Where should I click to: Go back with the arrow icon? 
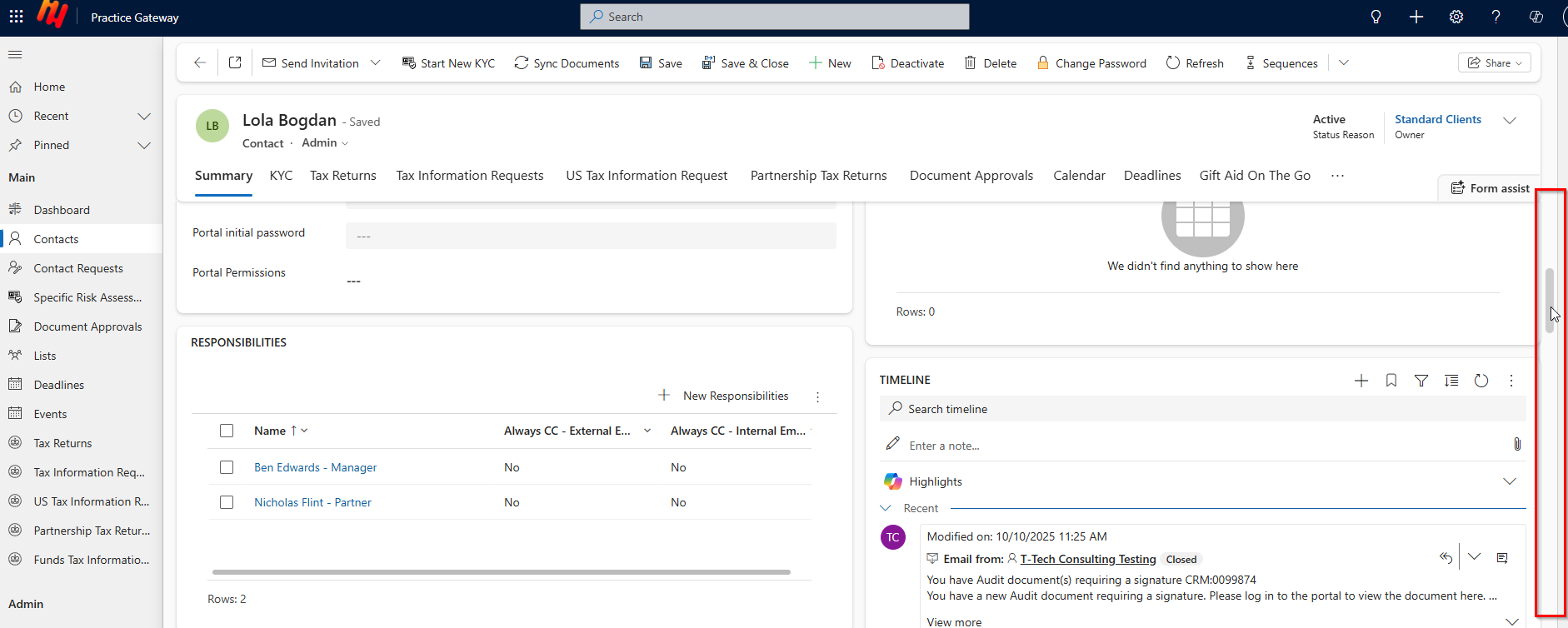coord(199,63)
